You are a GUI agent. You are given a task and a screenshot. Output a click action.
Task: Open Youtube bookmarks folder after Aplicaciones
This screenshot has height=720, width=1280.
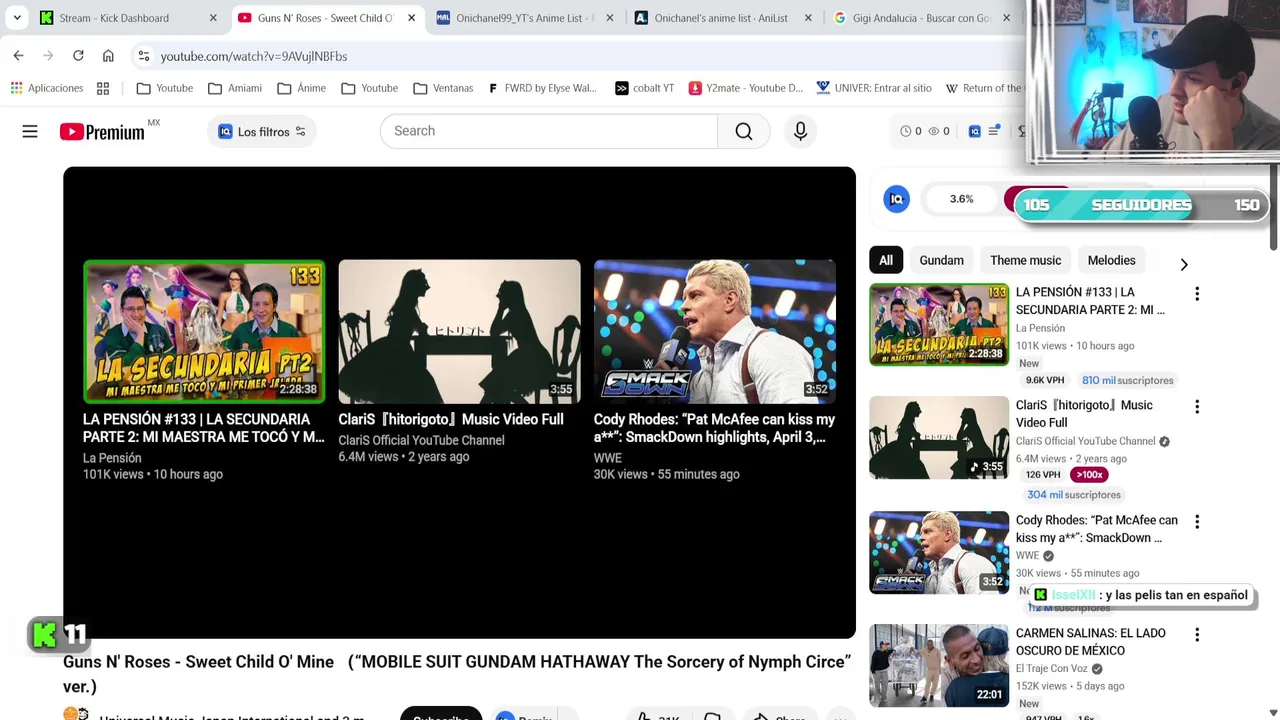click(x=165, y=88)
